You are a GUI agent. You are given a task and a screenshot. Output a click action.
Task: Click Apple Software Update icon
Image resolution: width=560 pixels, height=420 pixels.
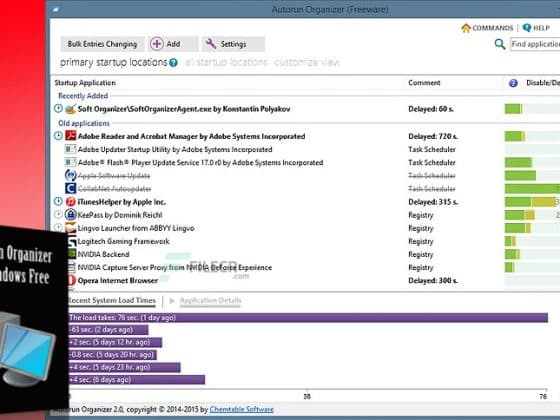[x=70, y=175]
